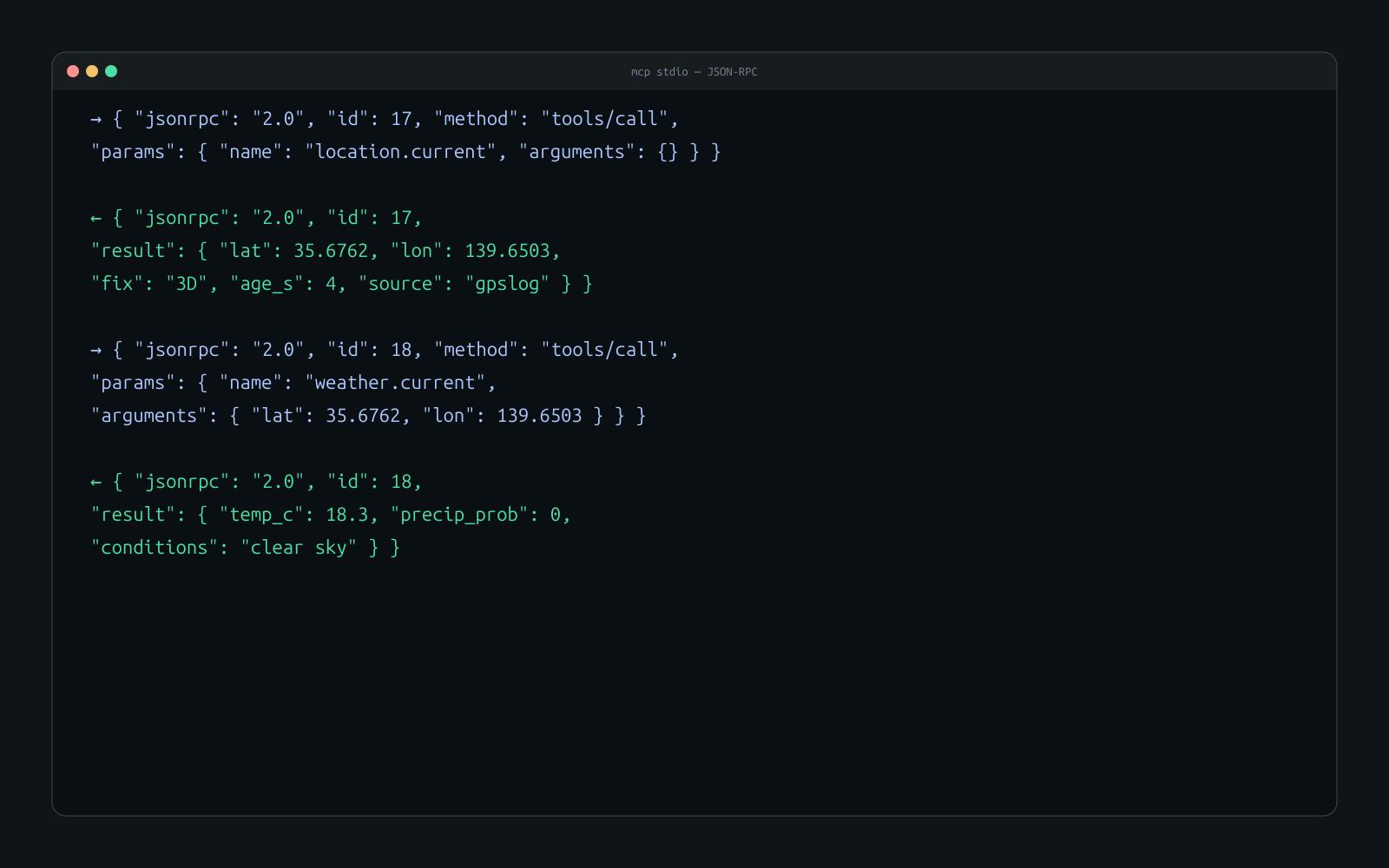
Task: Click the line containing "source": "gpslog"
Action: tap(342, 284)
